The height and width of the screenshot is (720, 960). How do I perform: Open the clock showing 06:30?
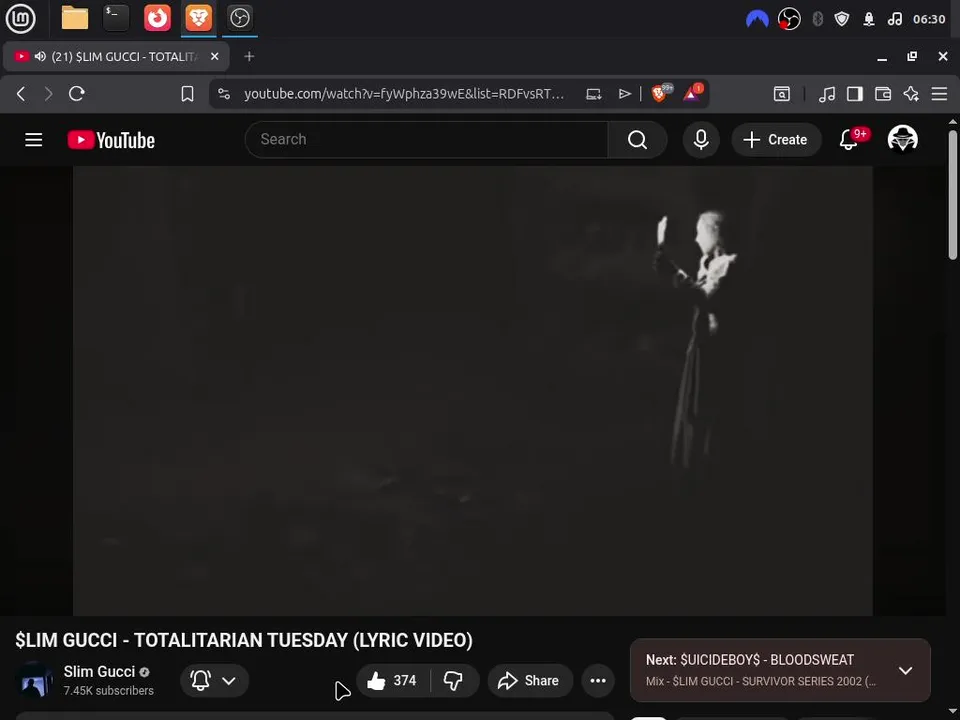(x=929, y=19)
